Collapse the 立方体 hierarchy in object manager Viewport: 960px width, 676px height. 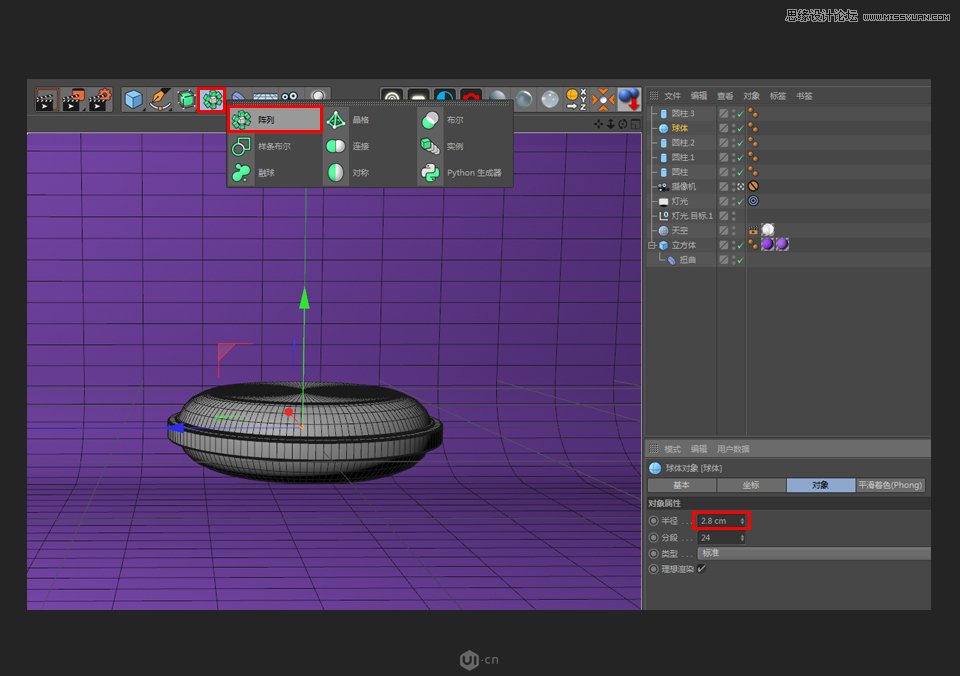(650, 244)
